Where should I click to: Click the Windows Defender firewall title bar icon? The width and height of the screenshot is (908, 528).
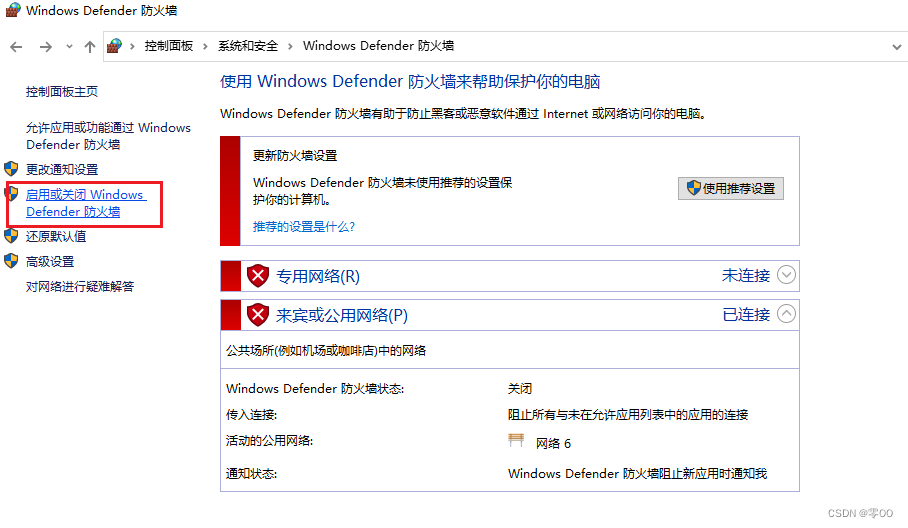point(13,10)
